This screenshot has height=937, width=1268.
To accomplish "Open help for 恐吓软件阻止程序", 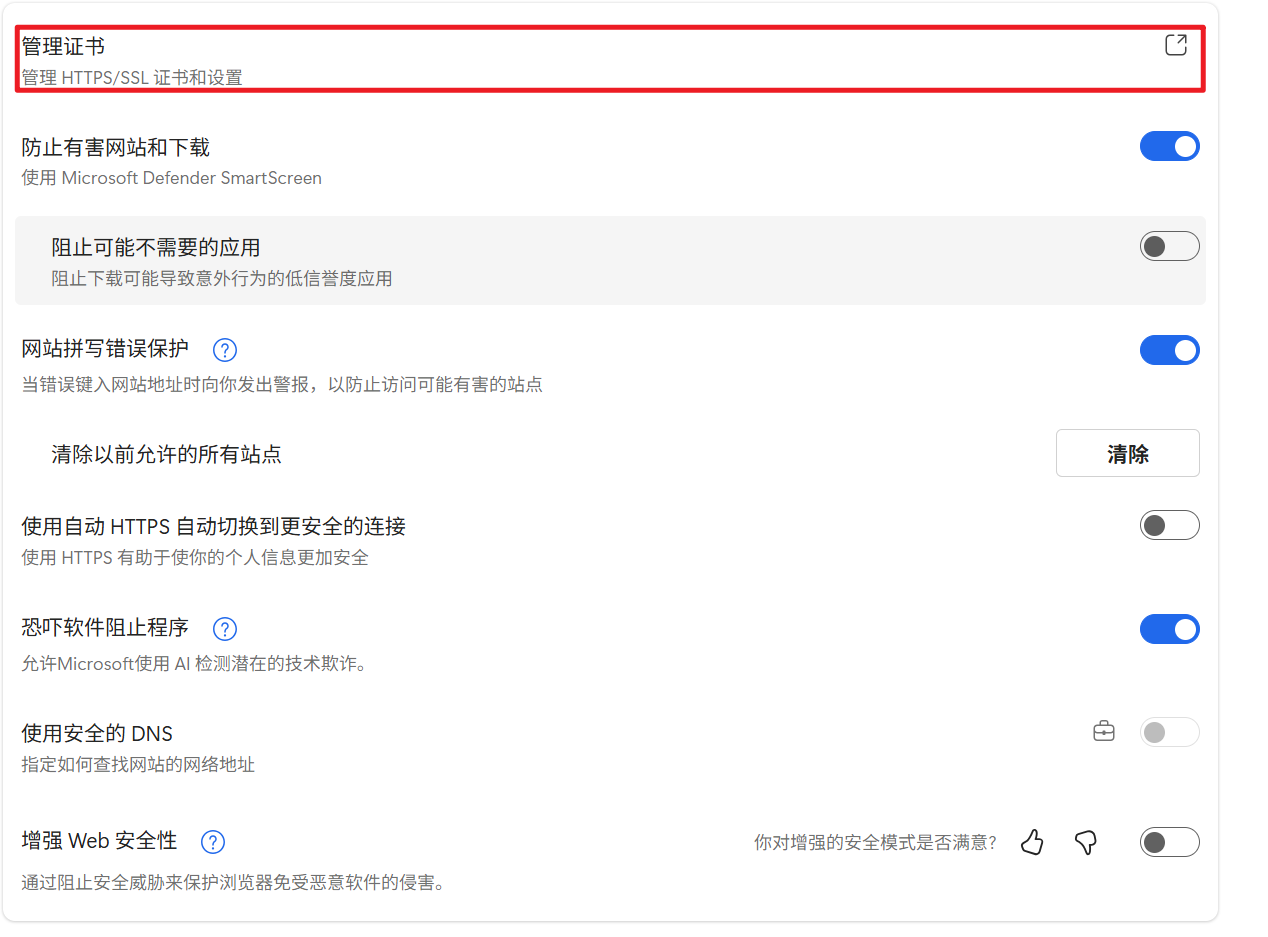I will (x=224, y=629).
